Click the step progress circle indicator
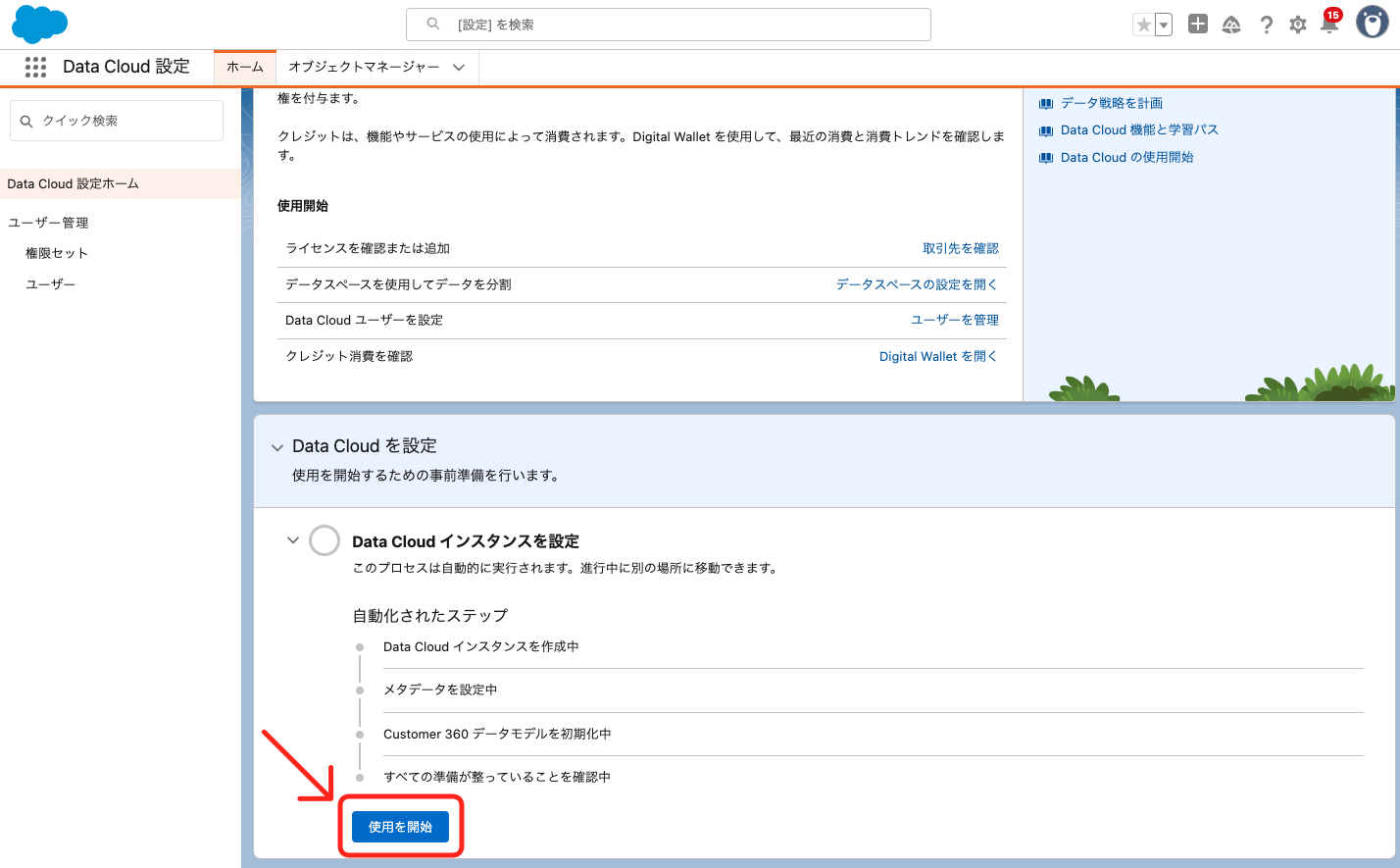This screenshot has height=868, width=1400. coord(324,540)
